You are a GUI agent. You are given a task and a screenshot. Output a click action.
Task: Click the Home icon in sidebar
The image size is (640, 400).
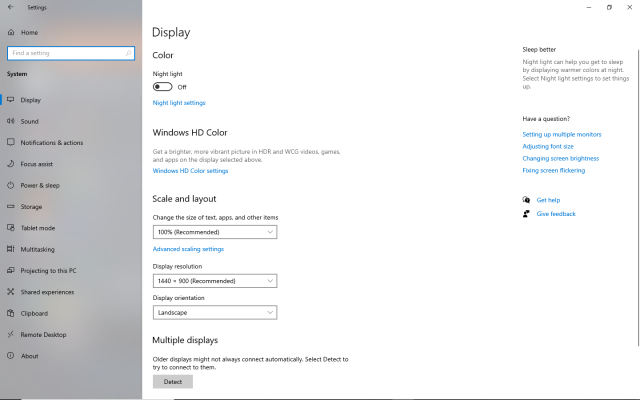(10, 32)
